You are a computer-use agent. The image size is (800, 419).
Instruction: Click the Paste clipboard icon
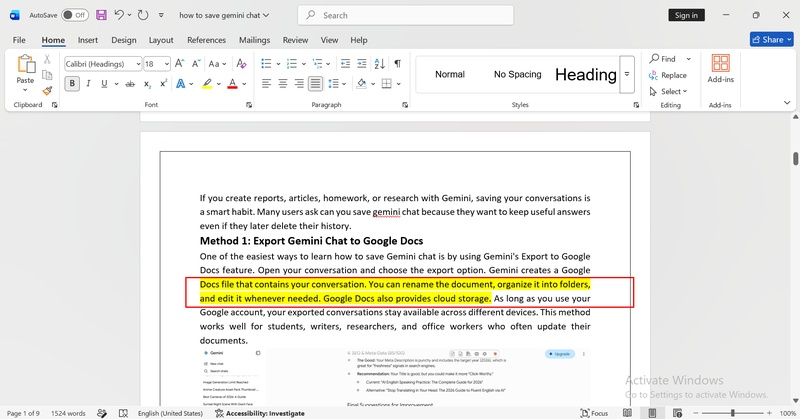(x=26, y=64)
